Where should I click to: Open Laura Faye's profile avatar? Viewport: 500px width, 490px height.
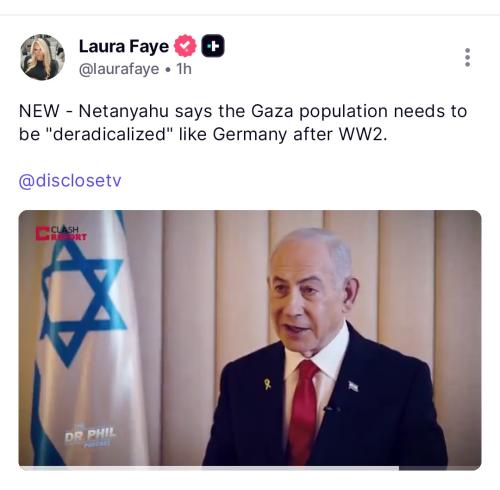tap(42, 57)
